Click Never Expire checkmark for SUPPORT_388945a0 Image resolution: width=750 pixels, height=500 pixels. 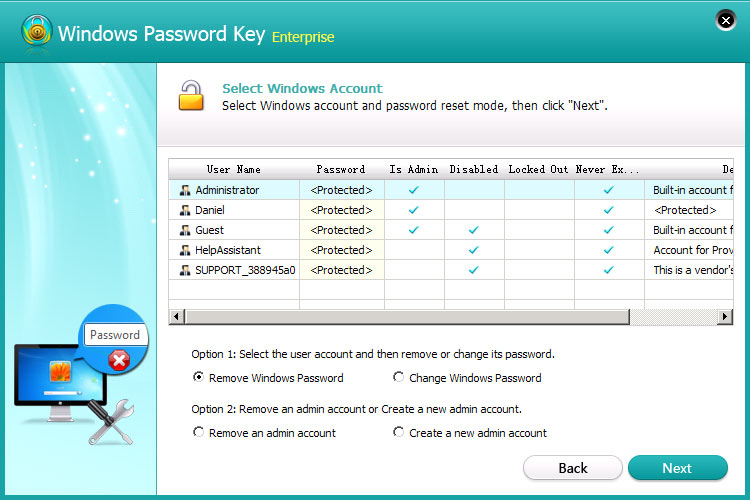coord(608,270)
